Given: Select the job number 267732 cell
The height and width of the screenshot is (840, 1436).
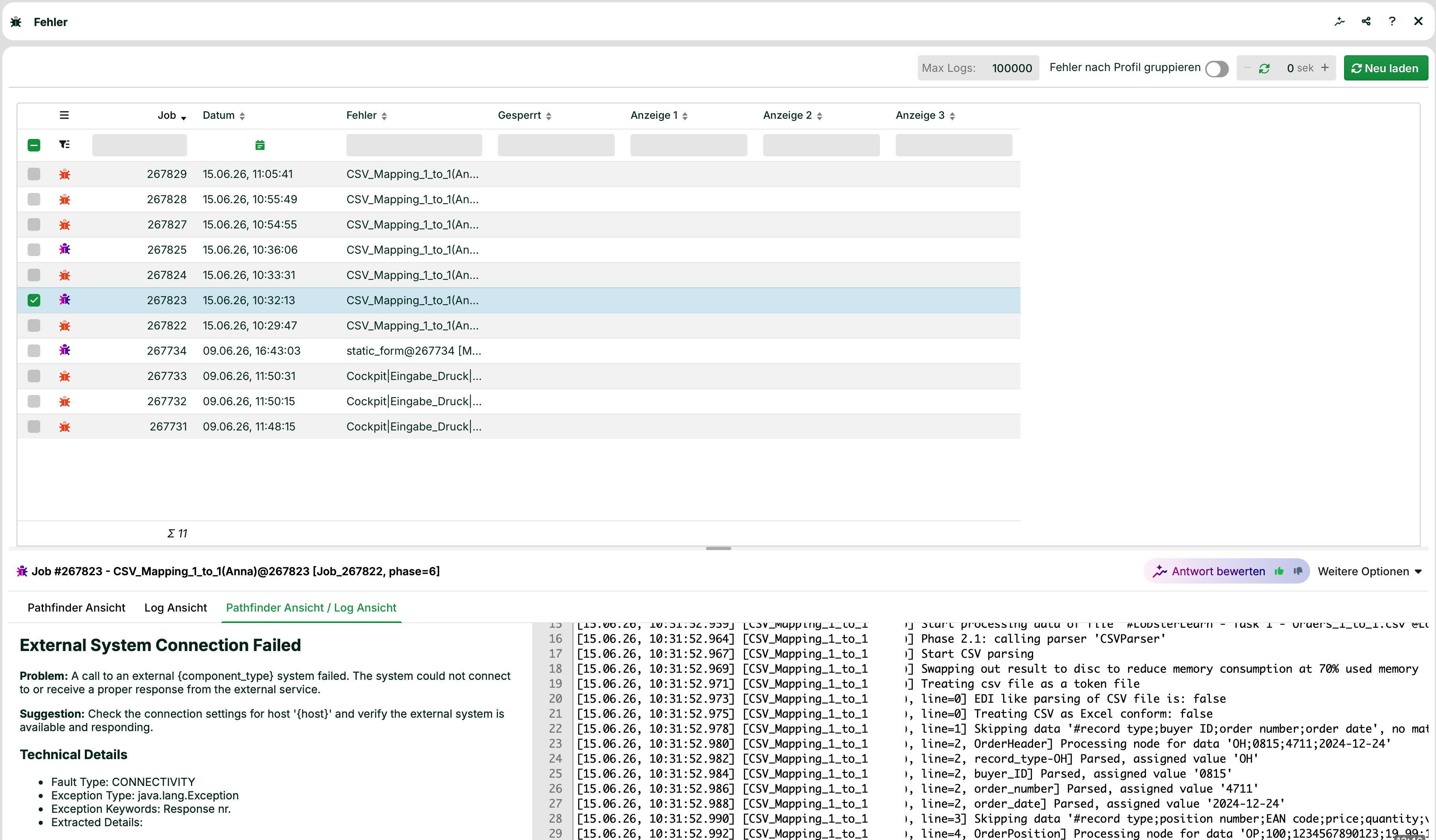Looking at the screenshot, I should pos(167,401).
